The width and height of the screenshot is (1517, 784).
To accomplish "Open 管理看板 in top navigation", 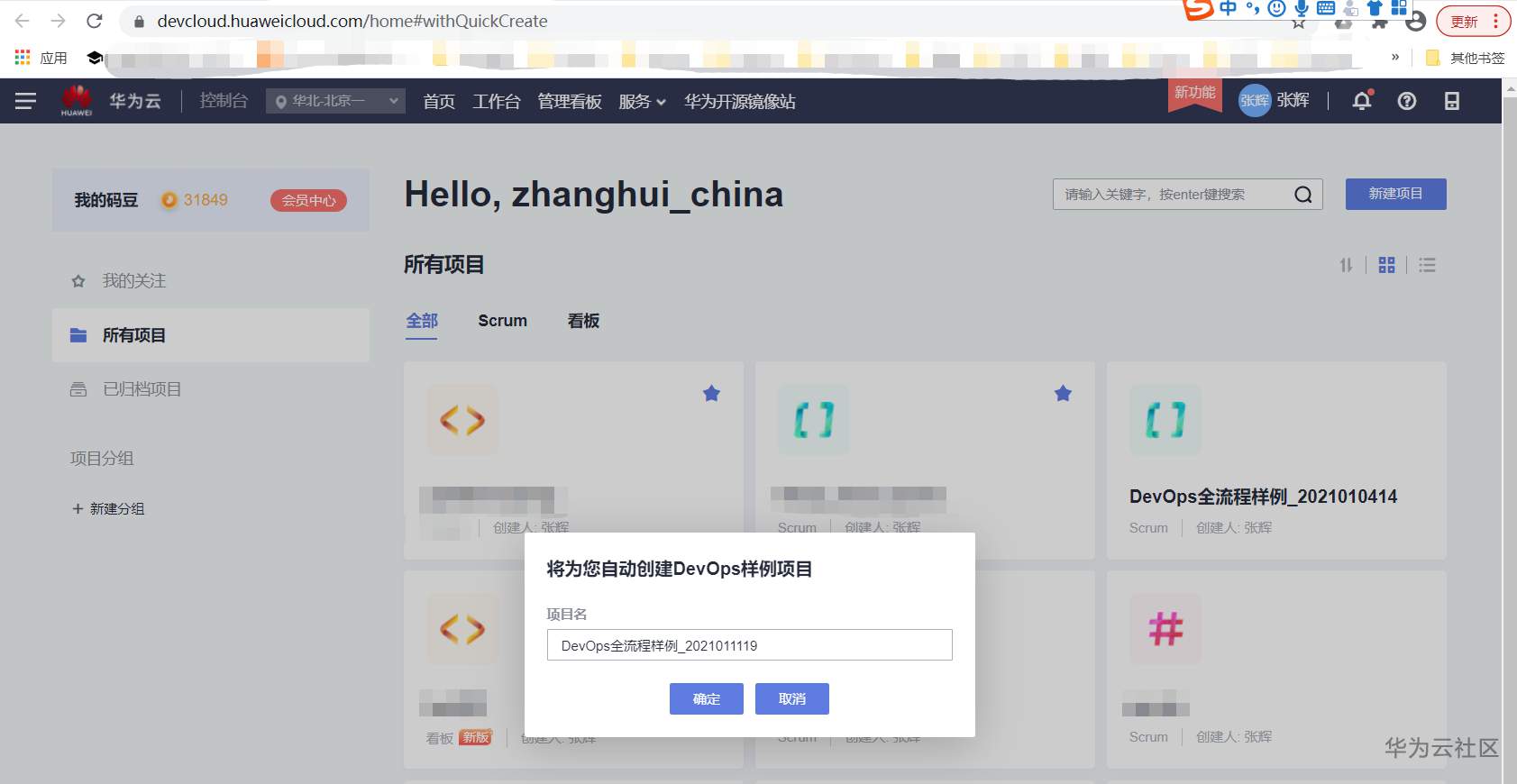I will coord(570,102).
